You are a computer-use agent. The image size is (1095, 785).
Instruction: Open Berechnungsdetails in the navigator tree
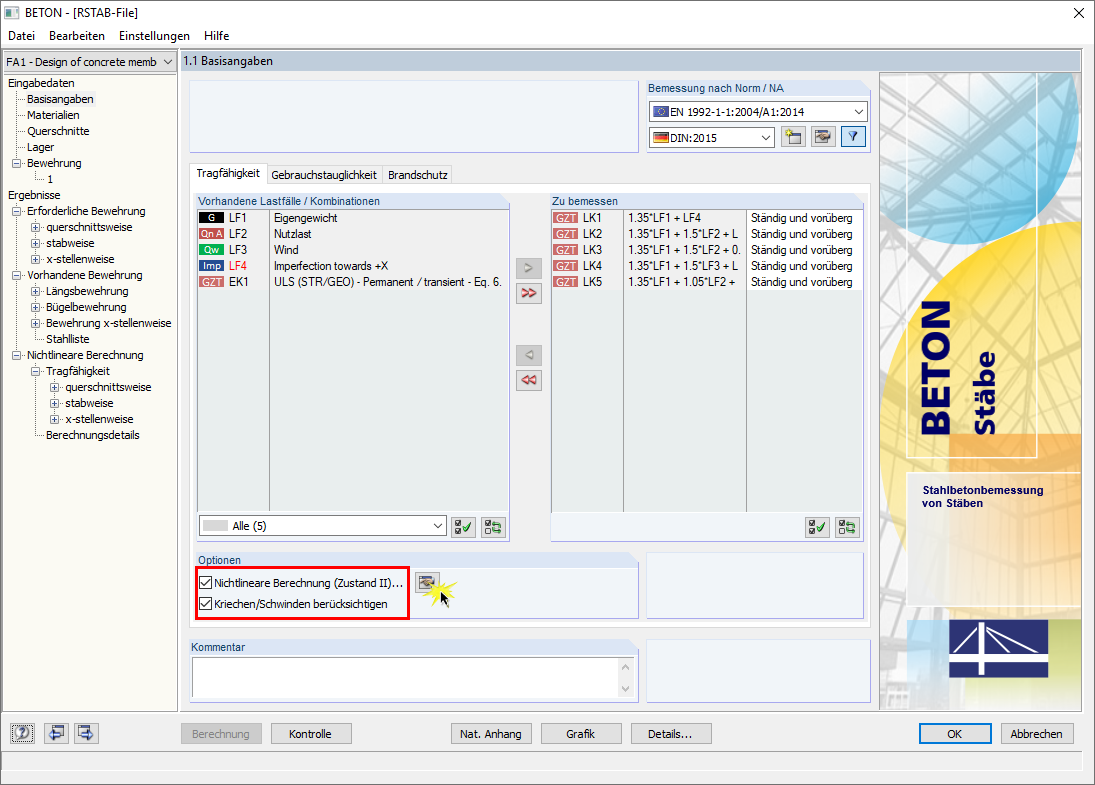coord(93,436)
